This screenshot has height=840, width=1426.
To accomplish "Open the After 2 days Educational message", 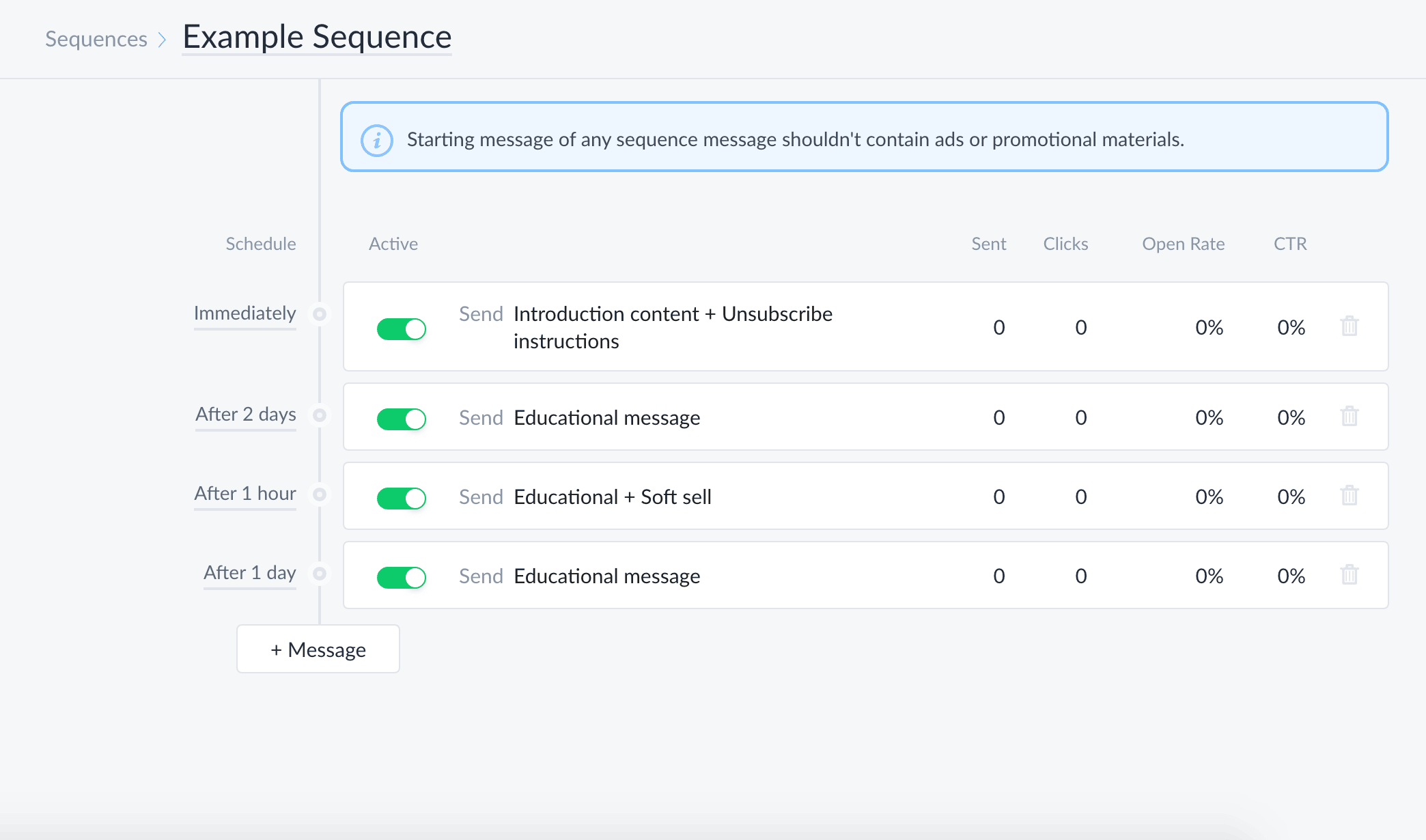I will [607, 417].
